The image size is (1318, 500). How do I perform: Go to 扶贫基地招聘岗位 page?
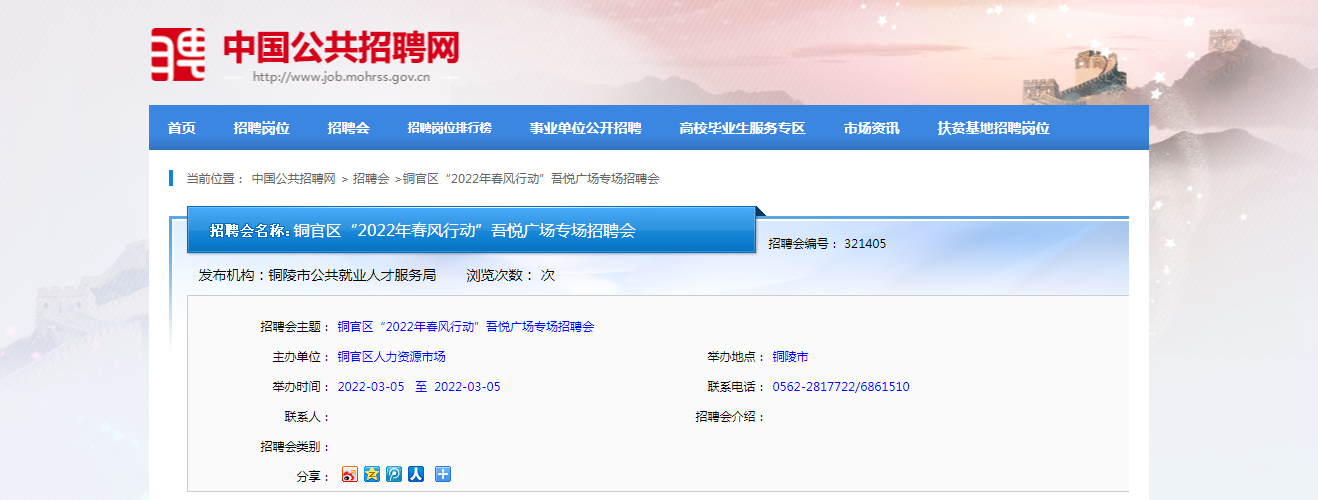pos(992,128)
